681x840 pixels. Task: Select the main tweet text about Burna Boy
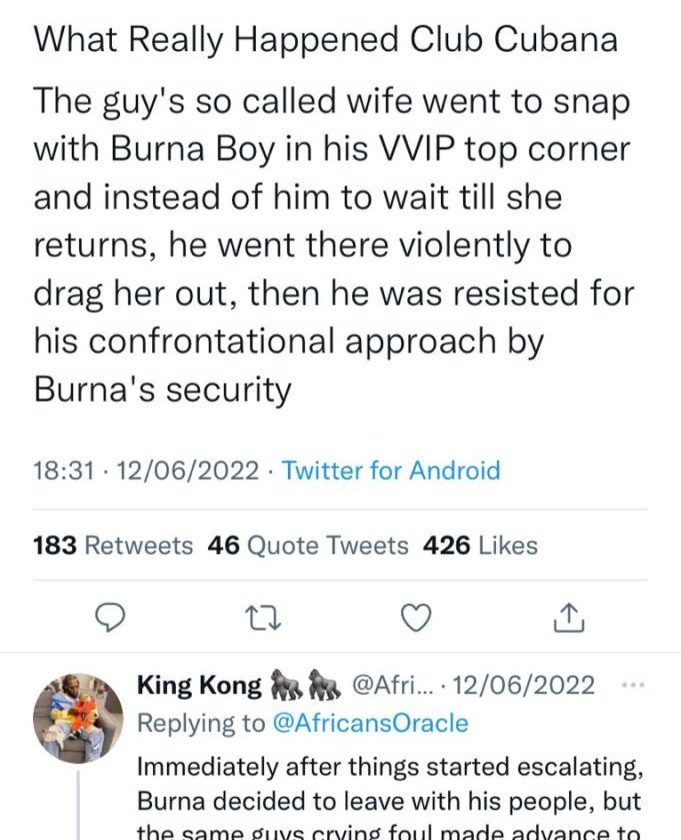click(x=332, y=245)
